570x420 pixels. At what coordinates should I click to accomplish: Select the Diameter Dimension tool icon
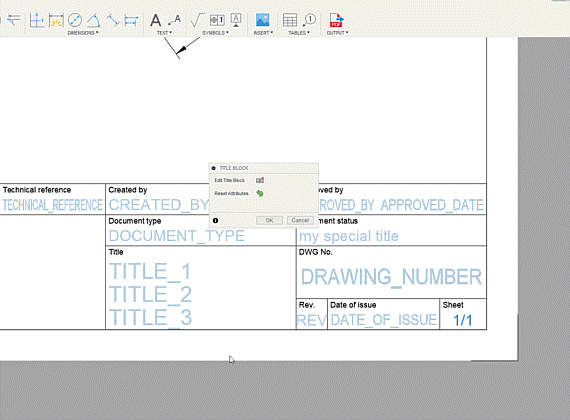point(75,20)
